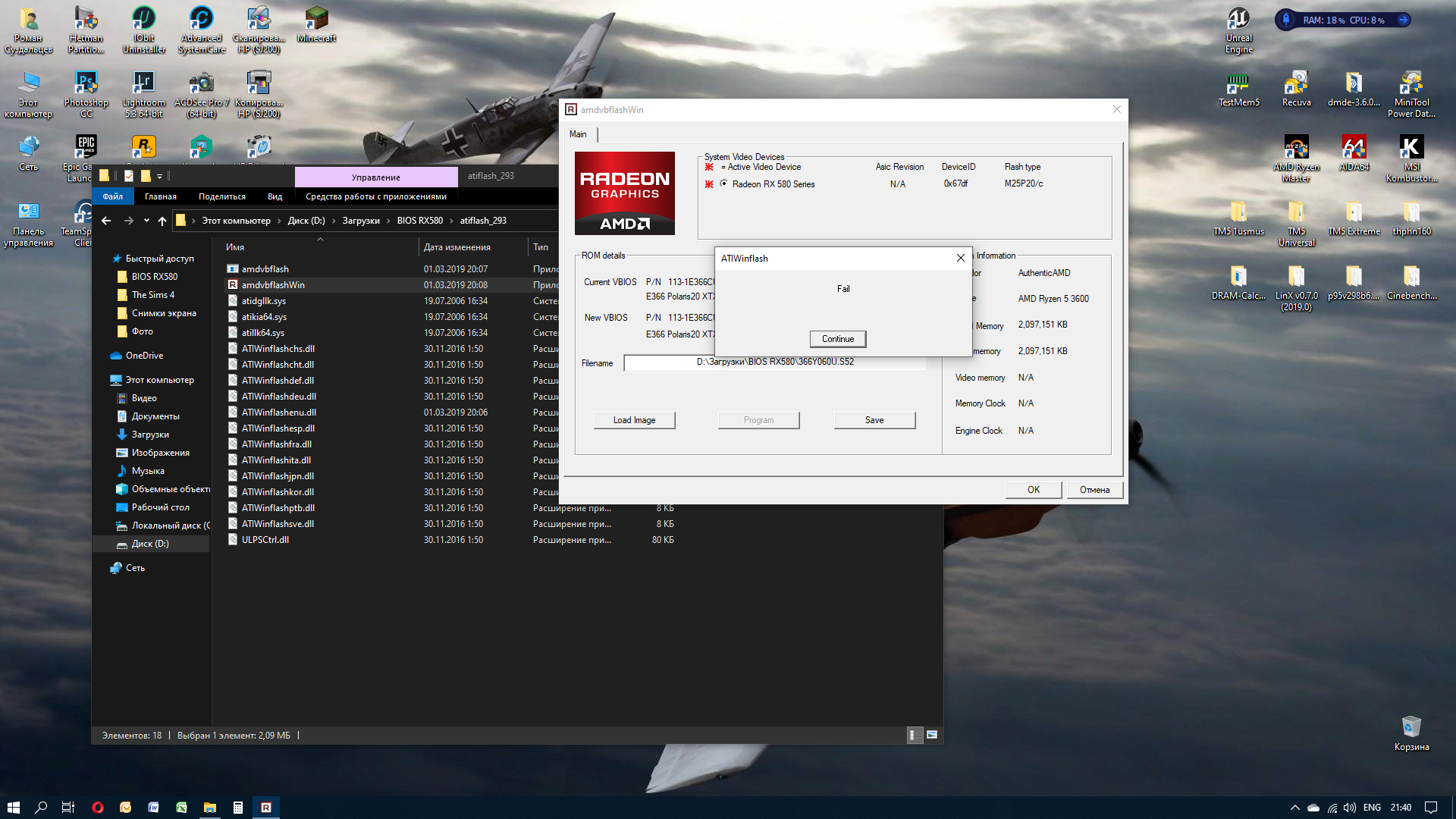The image size is (1456, 819).
Task: Click the Load Image button
Action: pyautogui.click(x=634, y=420)
